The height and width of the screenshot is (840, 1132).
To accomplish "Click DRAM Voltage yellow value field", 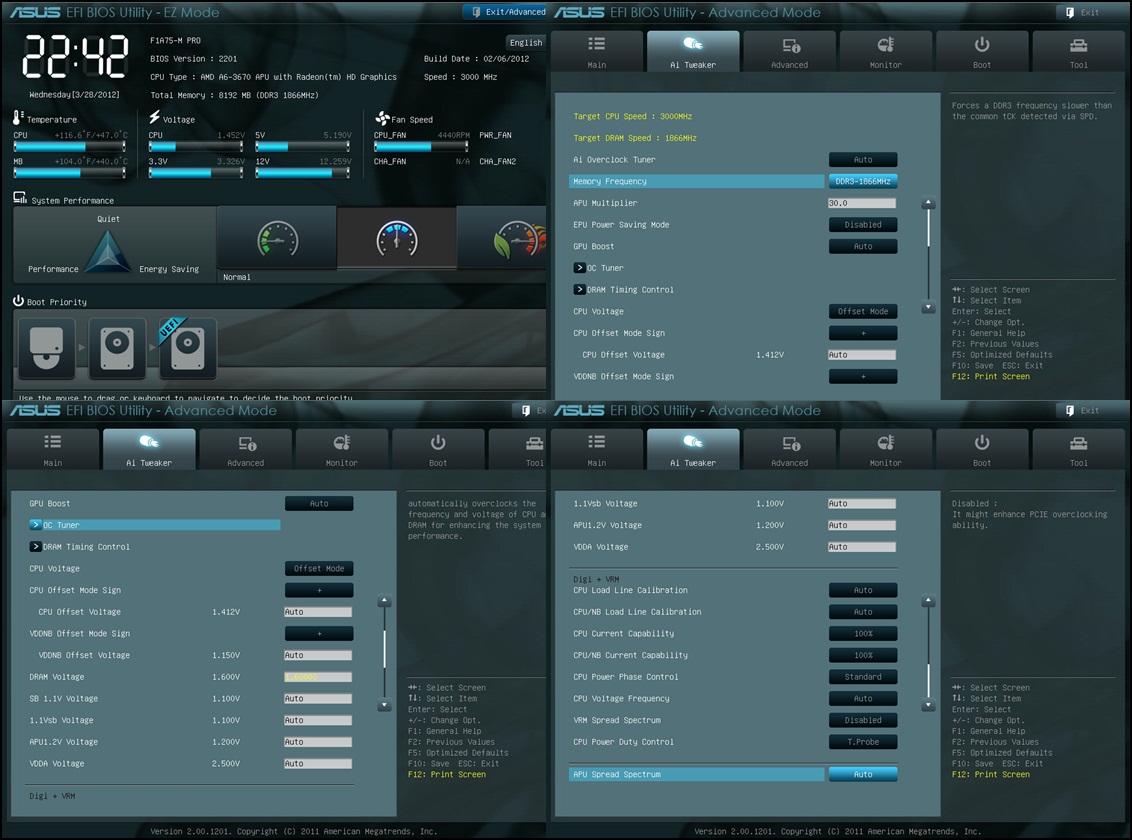I will (318, 677).
